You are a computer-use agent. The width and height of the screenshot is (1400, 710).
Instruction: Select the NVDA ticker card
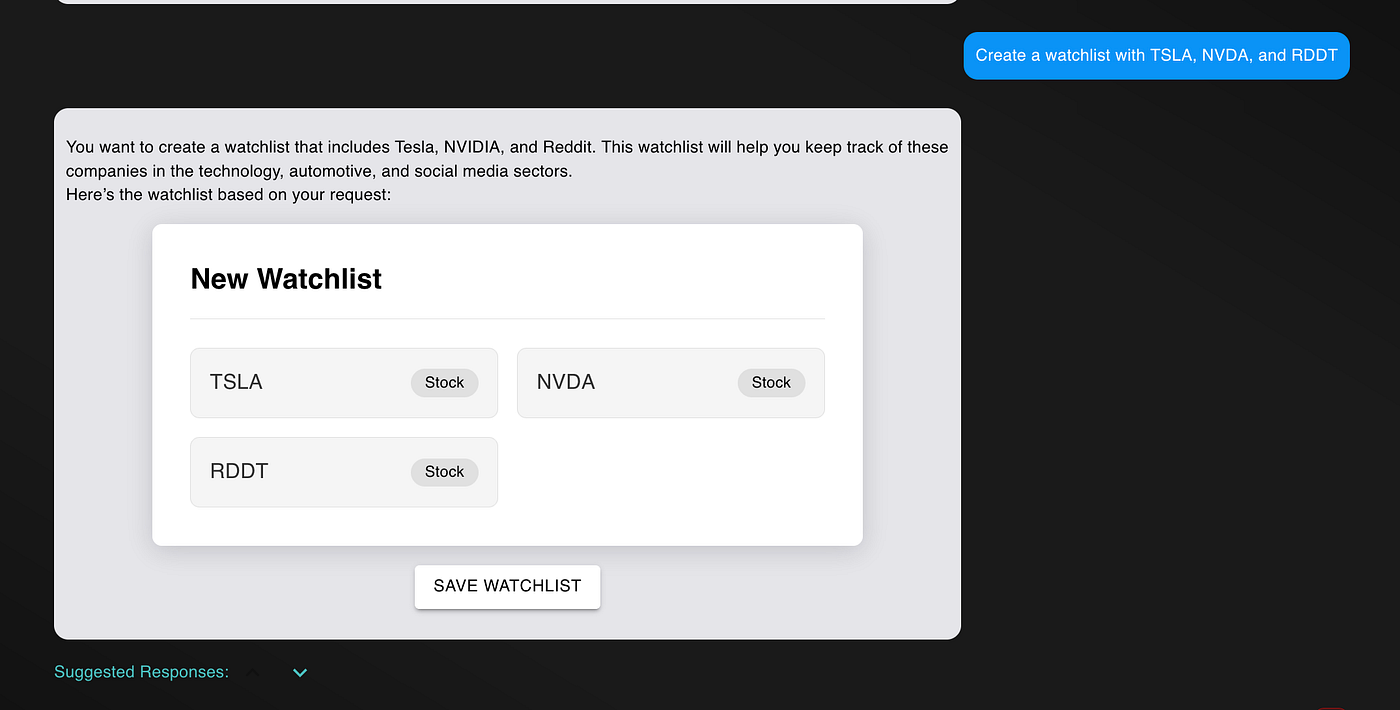[x=671, y=383]
